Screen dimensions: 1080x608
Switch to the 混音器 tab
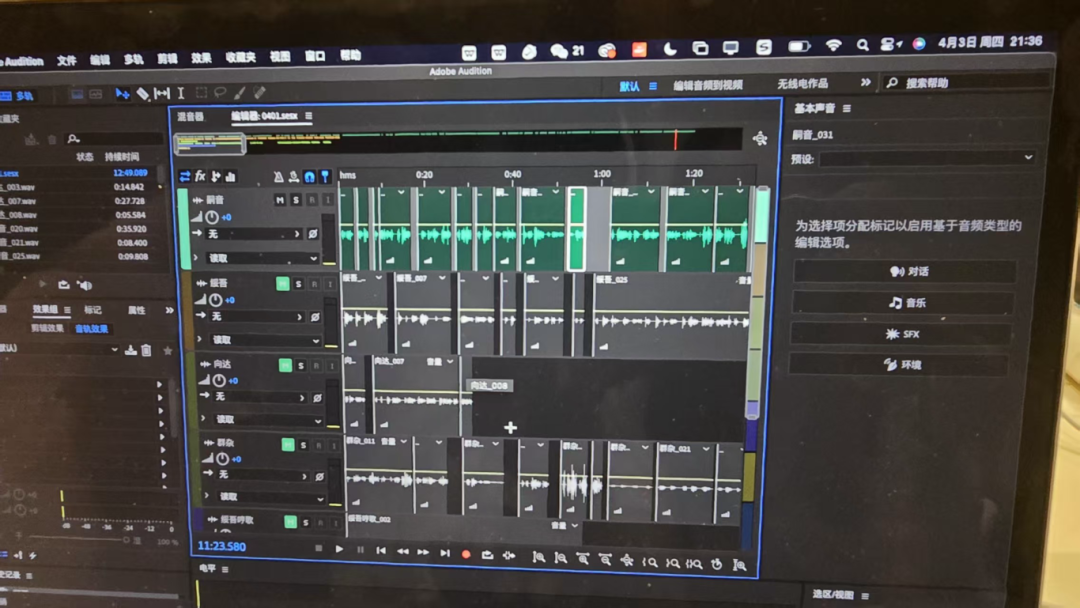190,117
